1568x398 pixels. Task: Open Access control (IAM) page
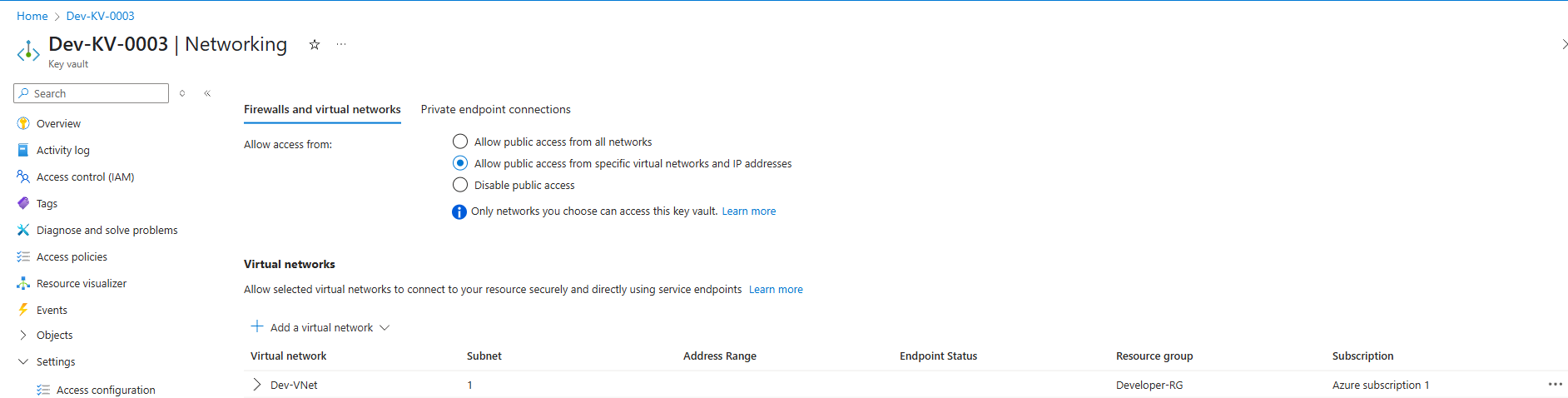[x=86, y=177]
